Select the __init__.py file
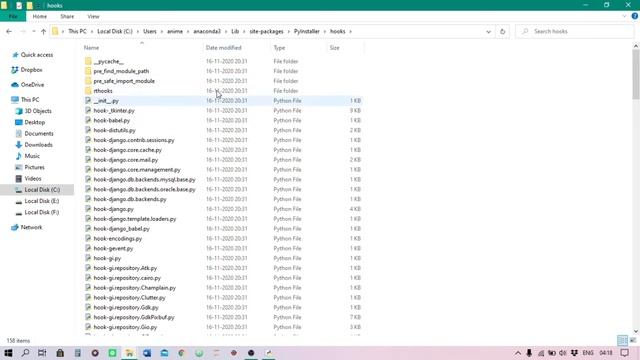 [106, 100]
